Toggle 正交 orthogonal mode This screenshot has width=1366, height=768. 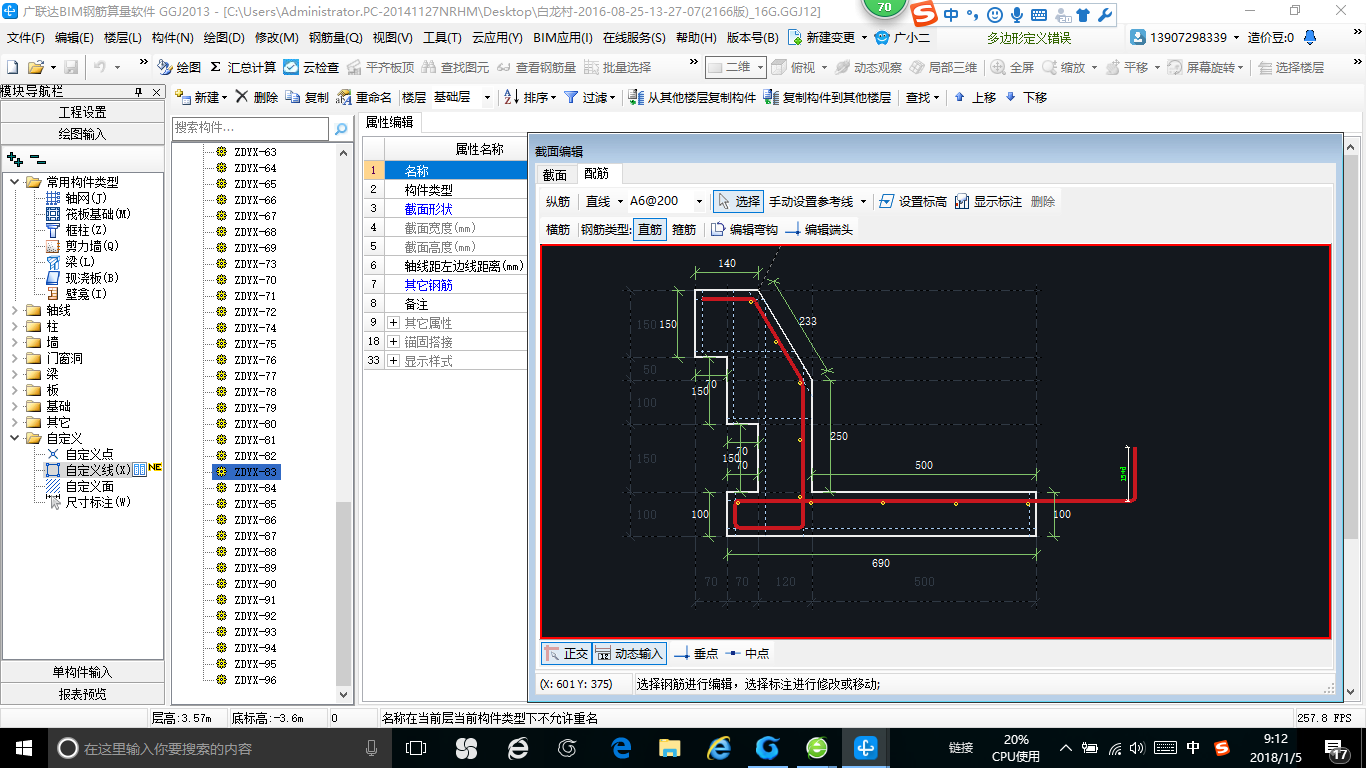pos(566,653)
